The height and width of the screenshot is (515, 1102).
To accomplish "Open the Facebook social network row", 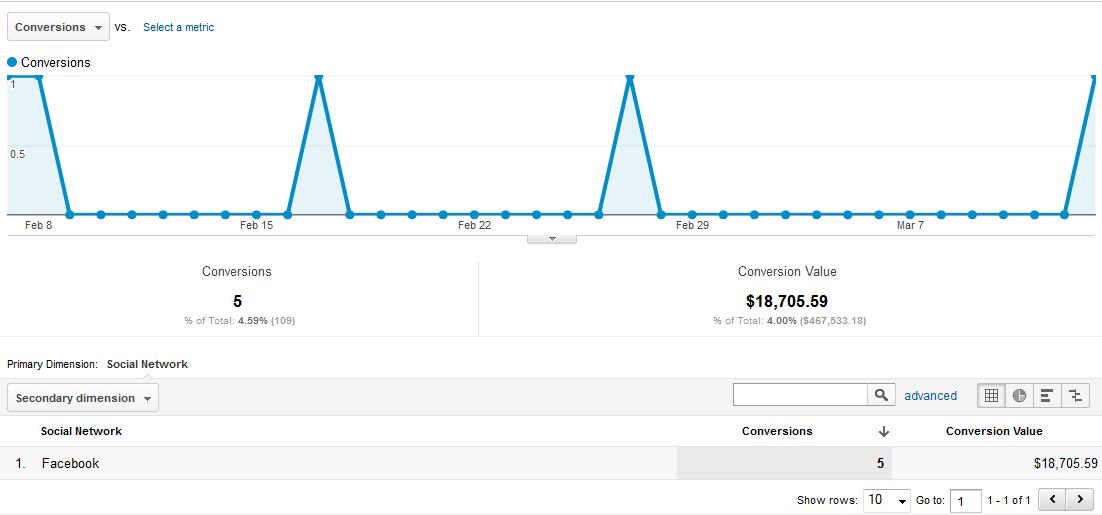I will (70, 464).
